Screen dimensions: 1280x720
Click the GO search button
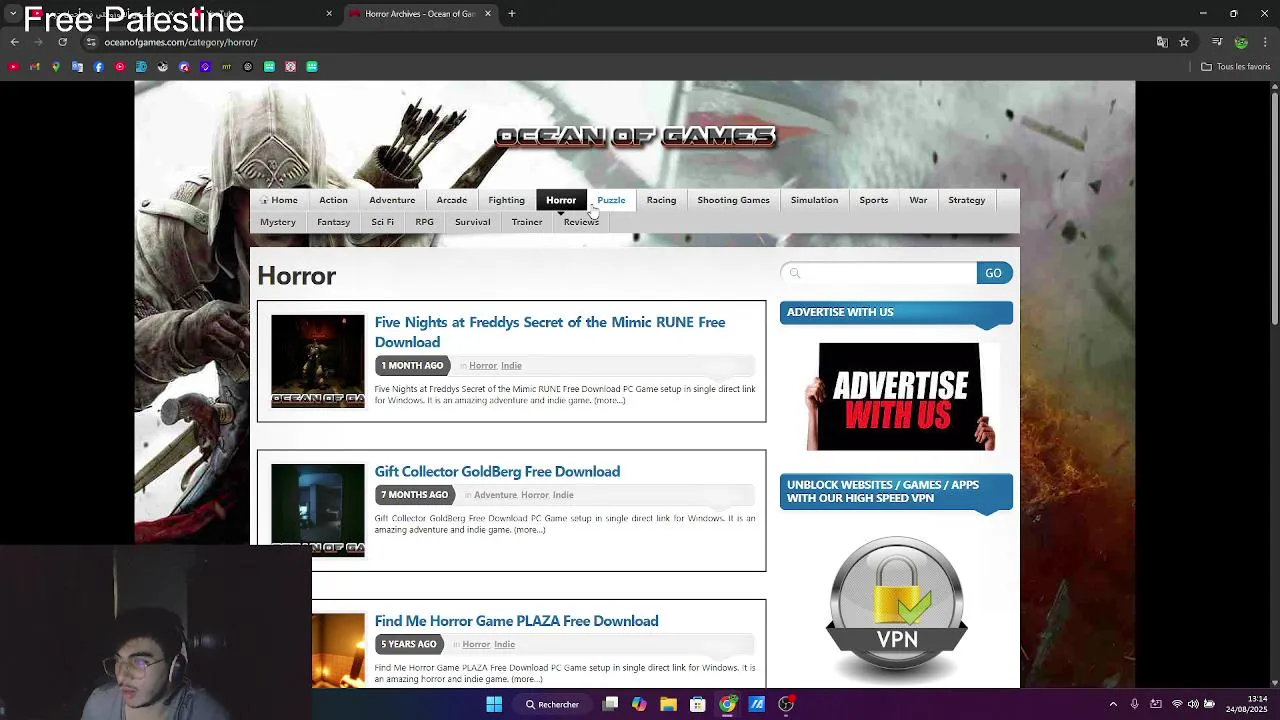coord(994,273)
